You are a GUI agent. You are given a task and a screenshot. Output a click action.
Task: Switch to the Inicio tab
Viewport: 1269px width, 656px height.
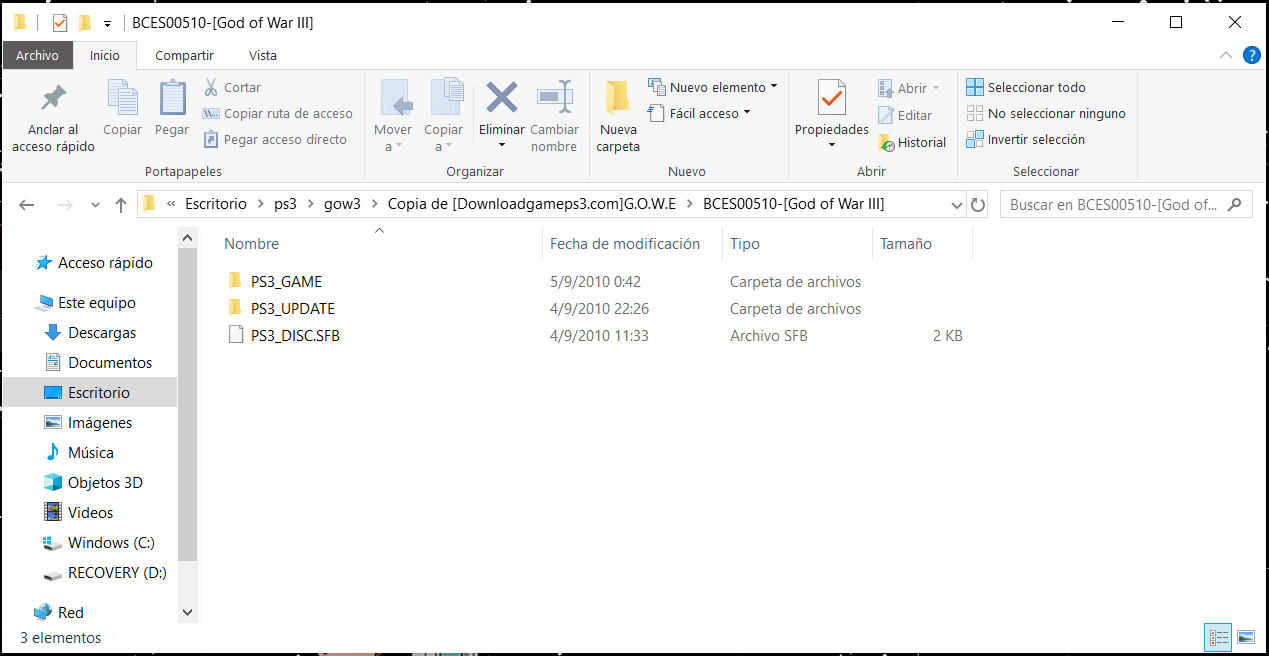coord(105,55)
